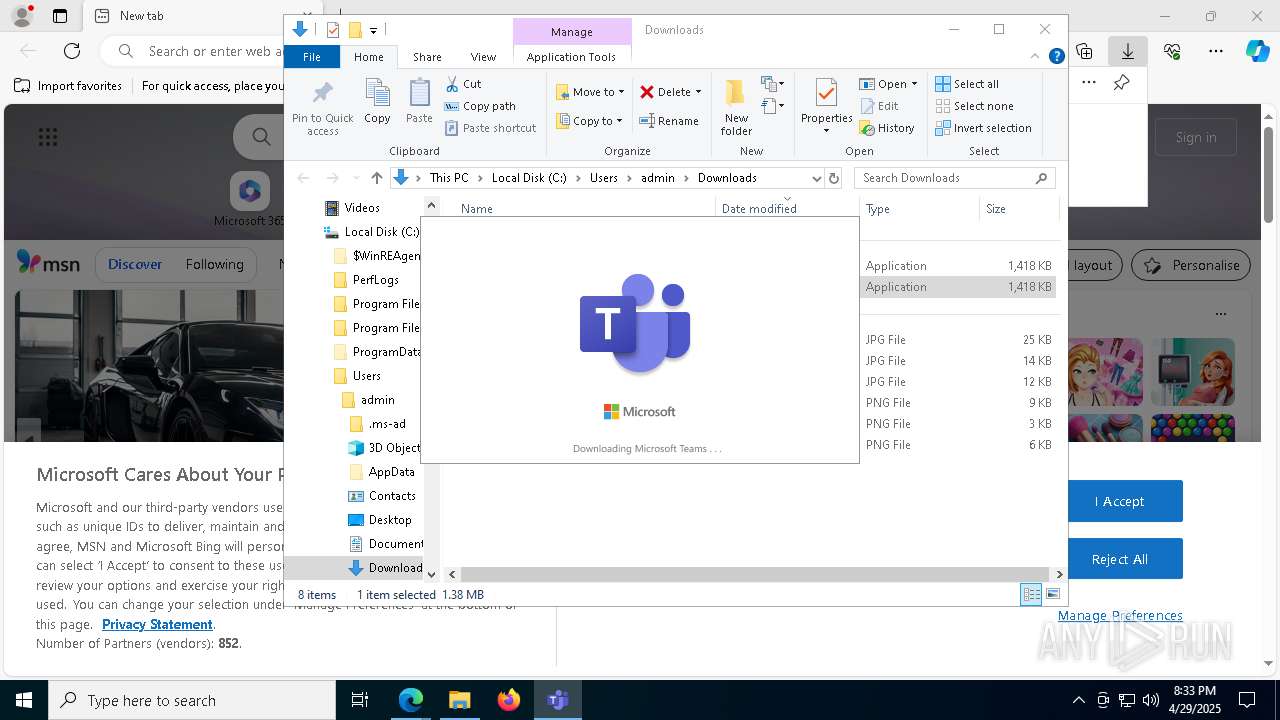Viewport: 1280px width, 720px height.
Task: Click the Type here to search box
Action: pos(192,700)
